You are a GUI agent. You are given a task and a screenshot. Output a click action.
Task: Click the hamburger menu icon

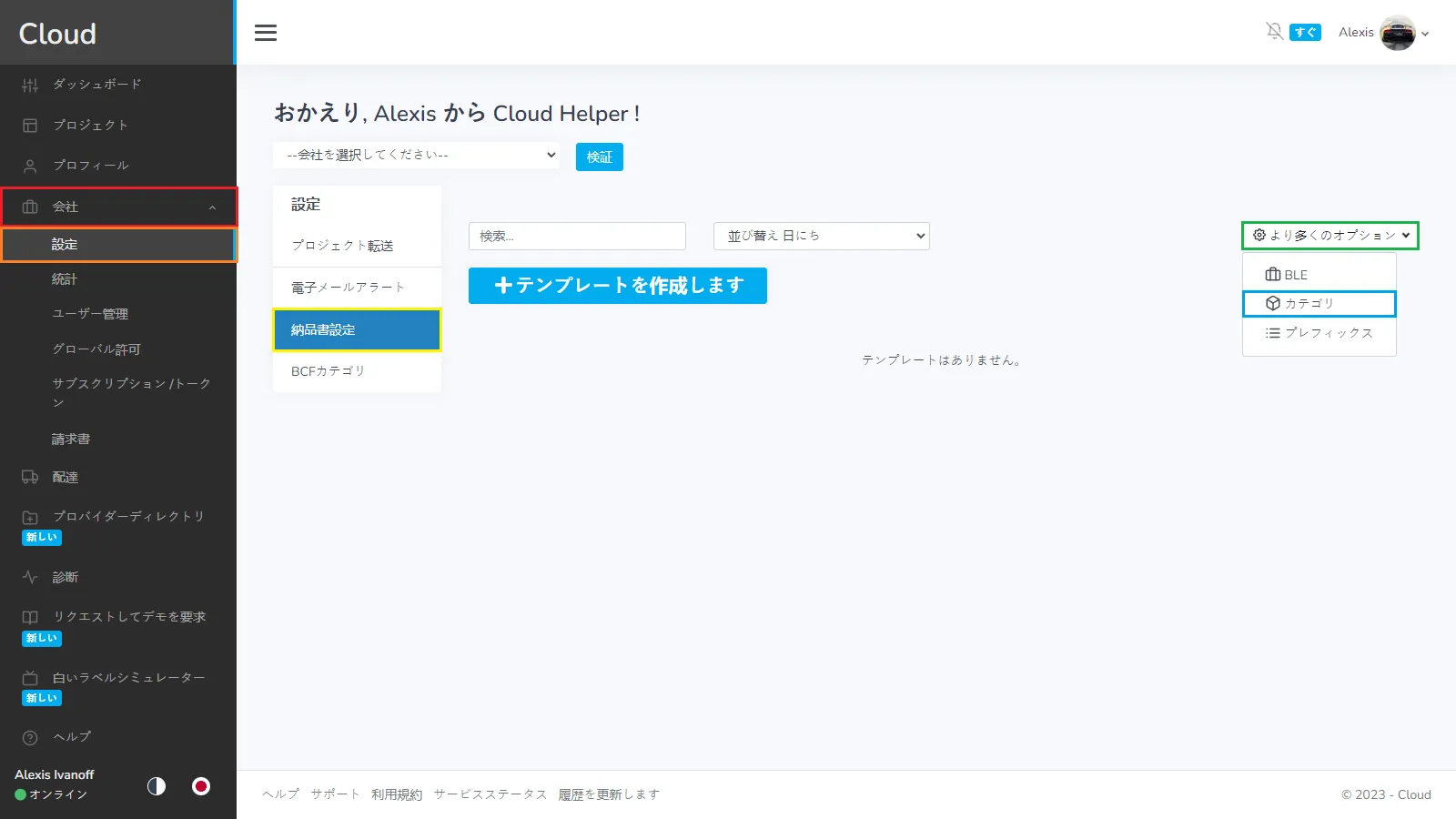pyautogui.click(x=266, y=33)
